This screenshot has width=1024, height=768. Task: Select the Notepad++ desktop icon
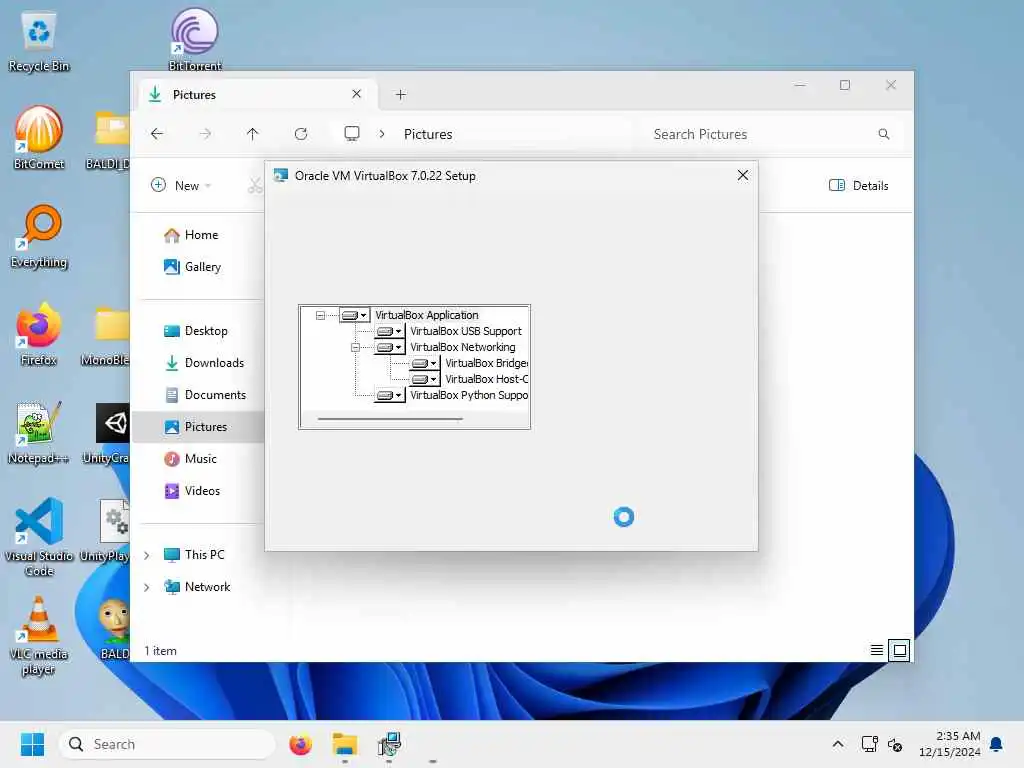click(x=39, y=432)
